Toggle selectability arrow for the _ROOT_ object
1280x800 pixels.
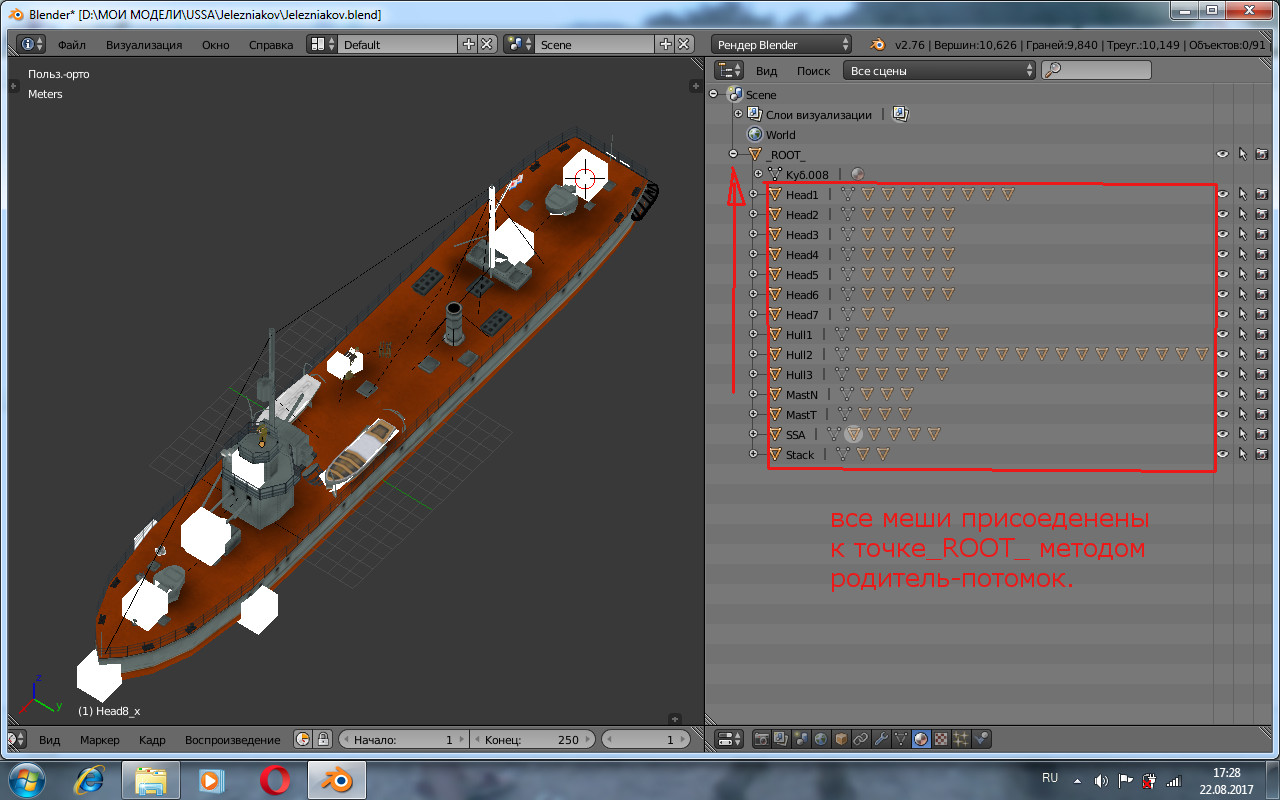(1242, 154)
